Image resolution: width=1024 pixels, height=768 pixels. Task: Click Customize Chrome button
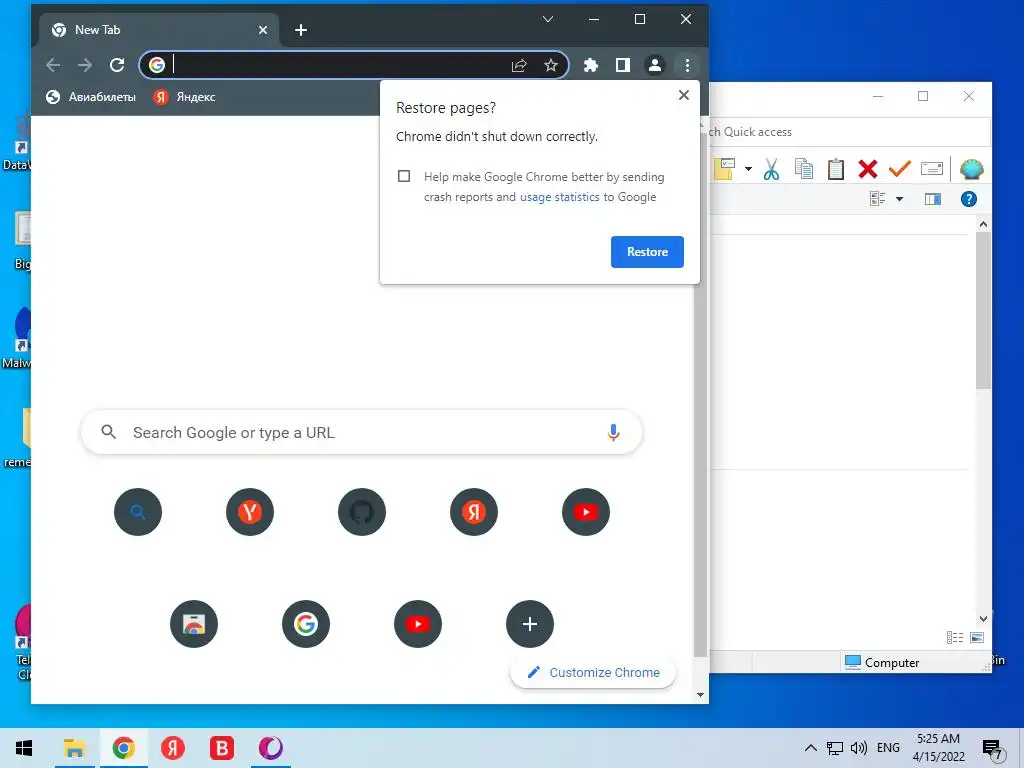pyautogui.click(x=593, y=673)
